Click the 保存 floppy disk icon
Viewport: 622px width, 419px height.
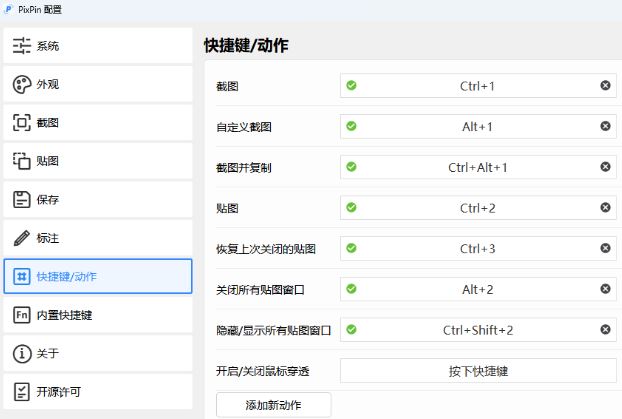coord(21,199)
